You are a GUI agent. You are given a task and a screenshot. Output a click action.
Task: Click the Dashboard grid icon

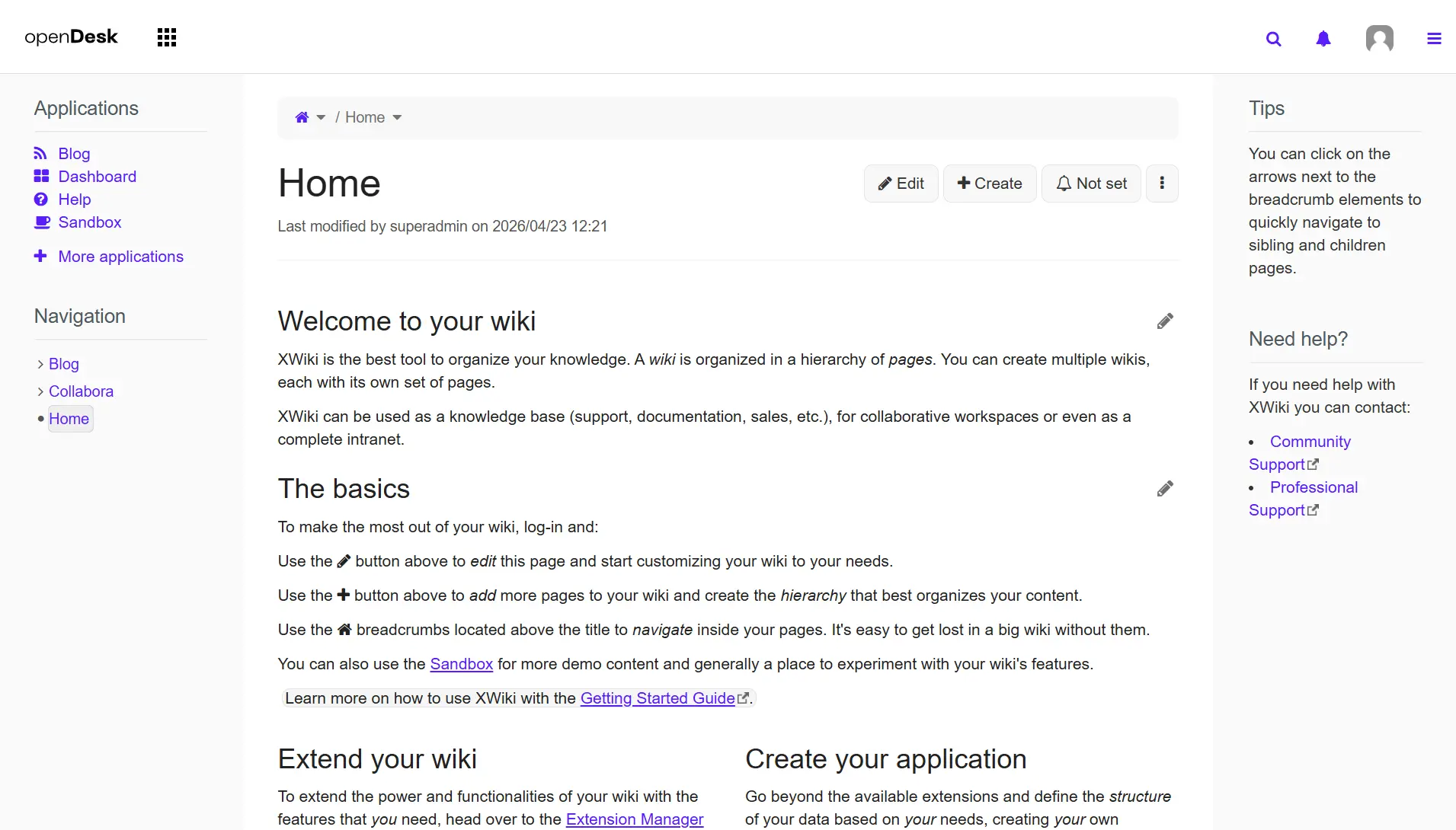tap(41, 177)
